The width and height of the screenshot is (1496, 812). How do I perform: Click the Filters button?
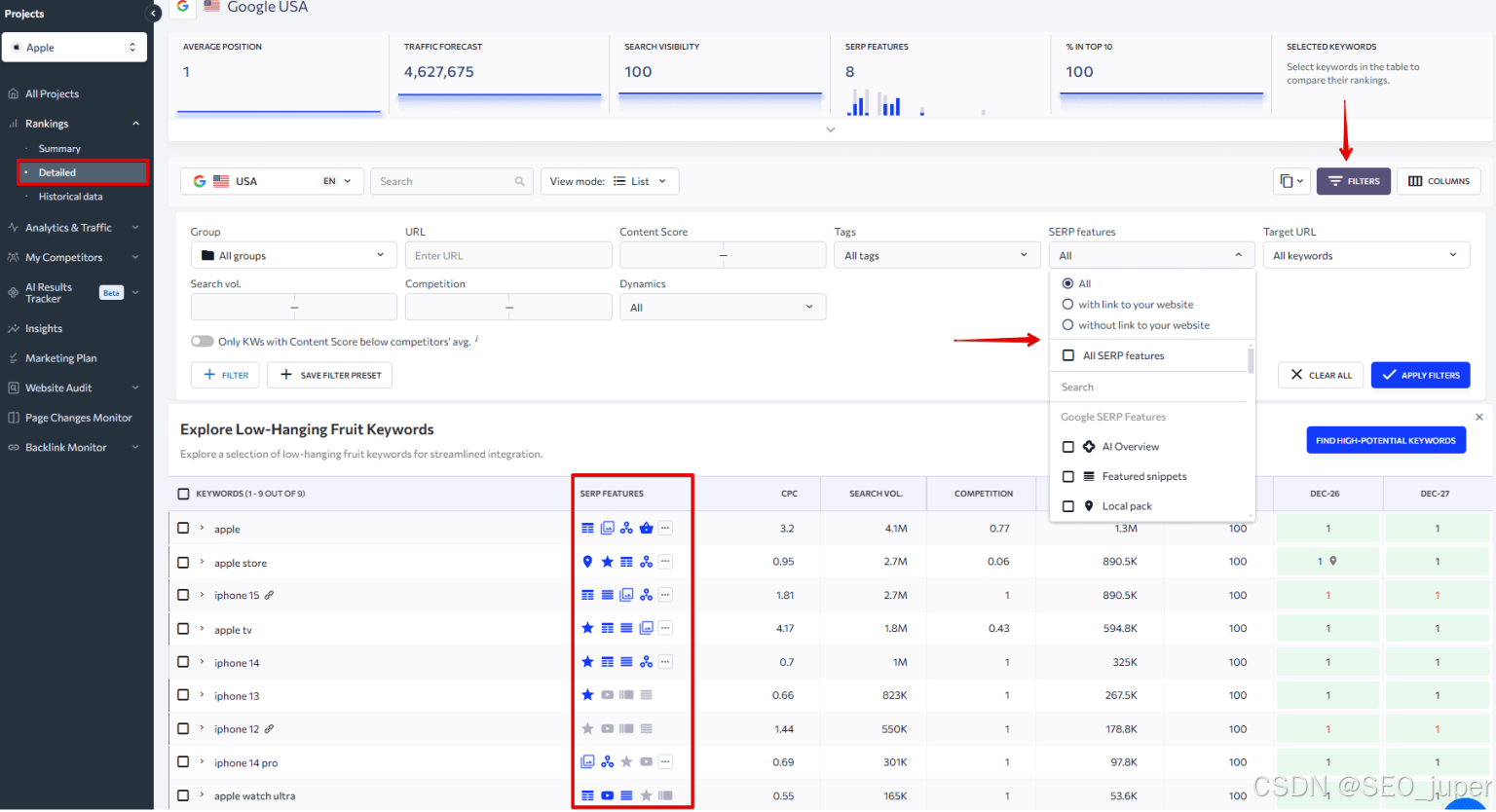click(1354, 181)
